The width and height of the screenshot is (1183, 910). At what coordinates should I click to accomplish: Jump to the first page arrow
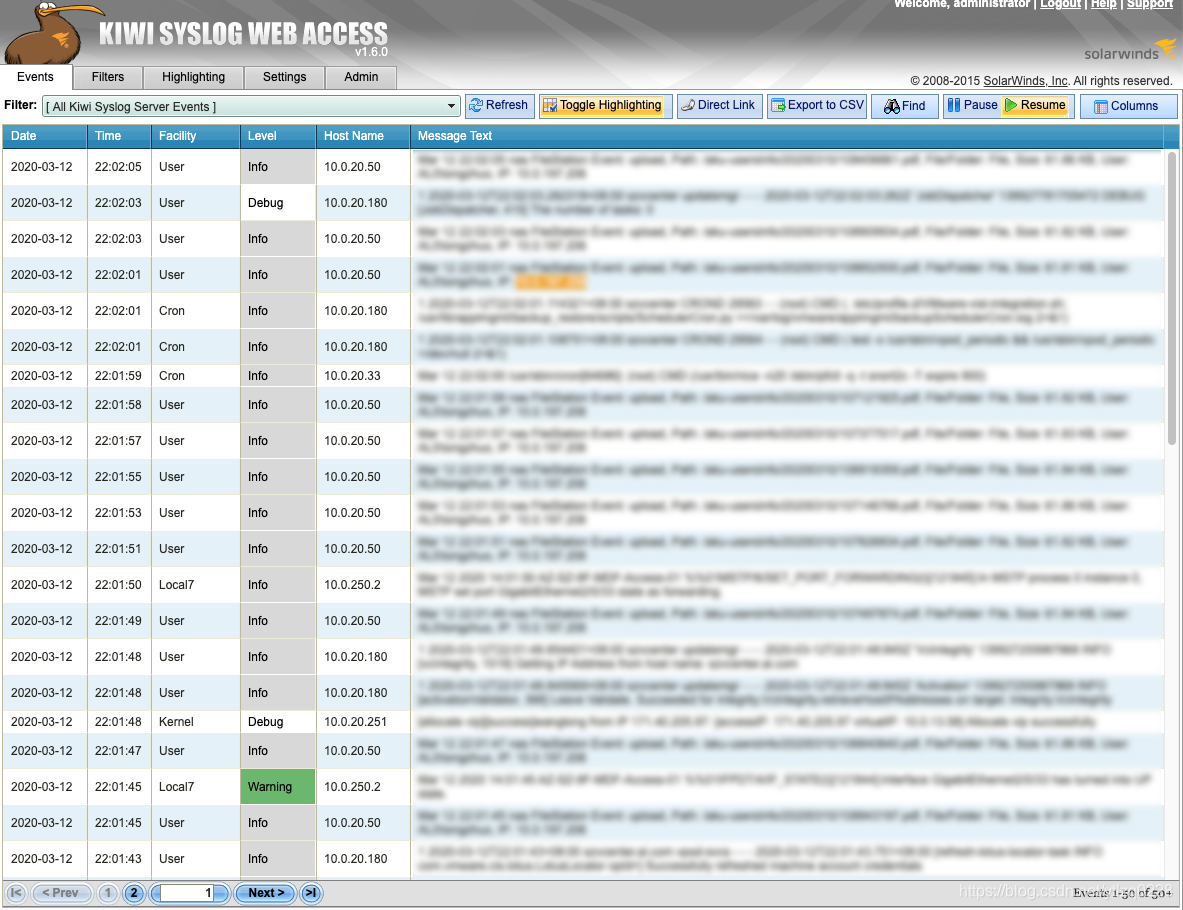coord(15,893)
